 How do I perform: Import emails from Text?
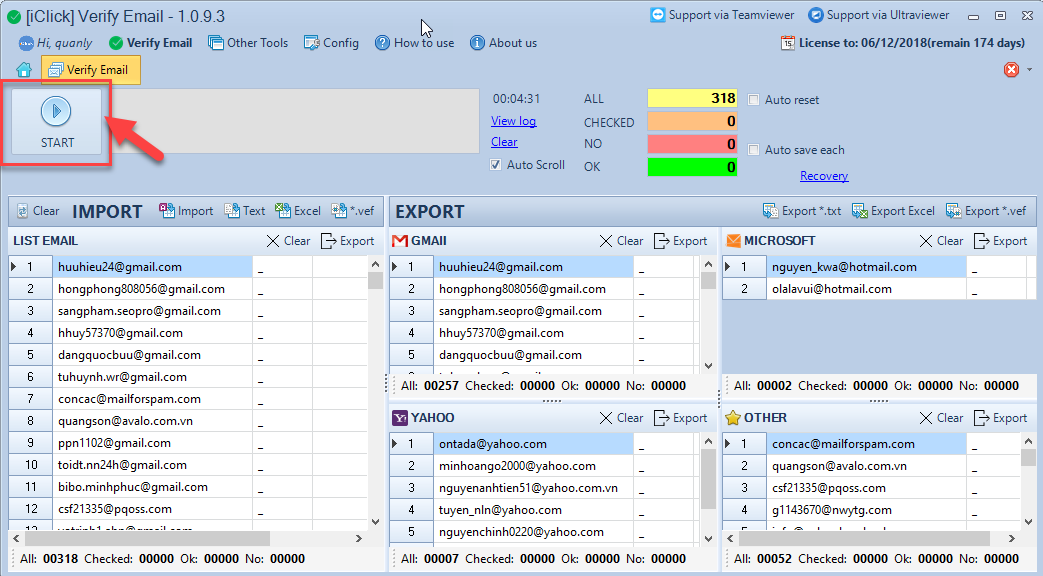pos(245,211)
